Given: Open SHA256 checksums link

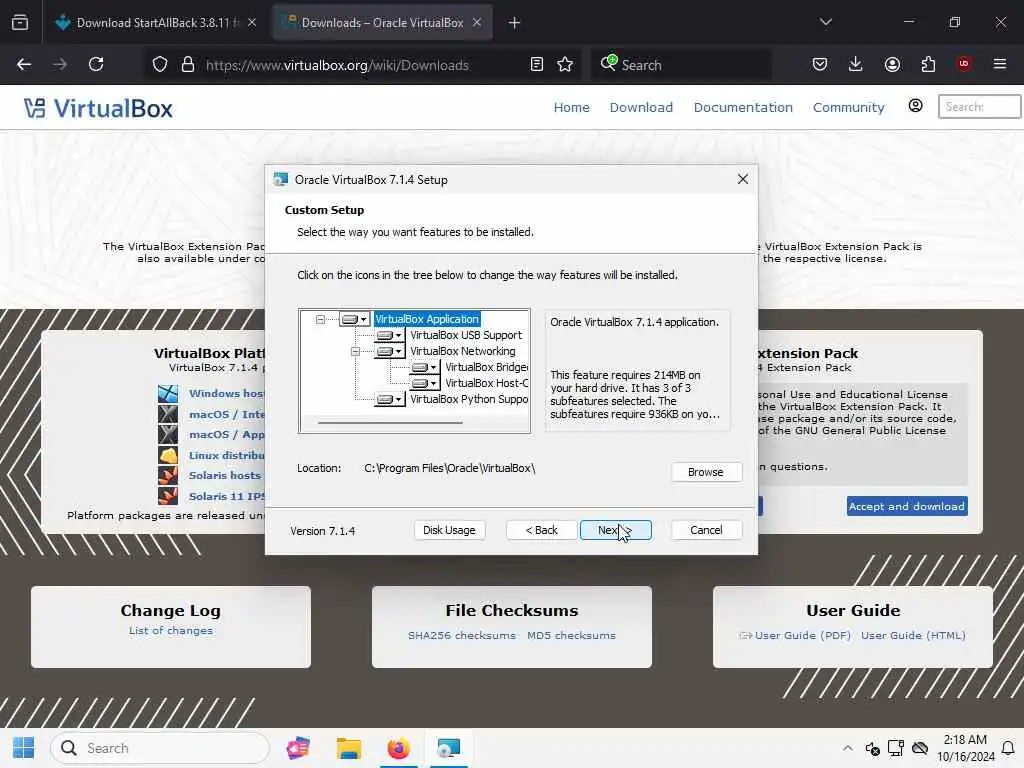Looking at the screenshot, I should pos(462,635).
